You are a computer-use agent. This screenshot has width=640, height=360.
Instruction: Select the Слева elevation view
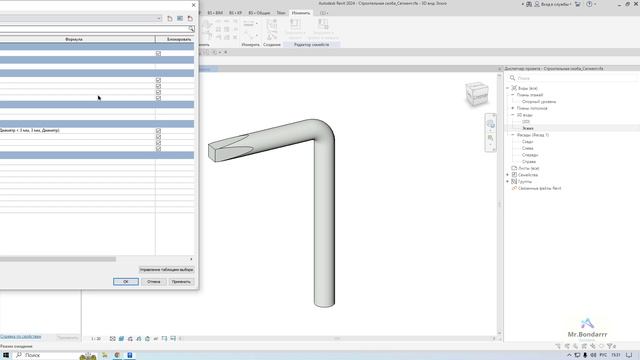[x=528, y=148]
